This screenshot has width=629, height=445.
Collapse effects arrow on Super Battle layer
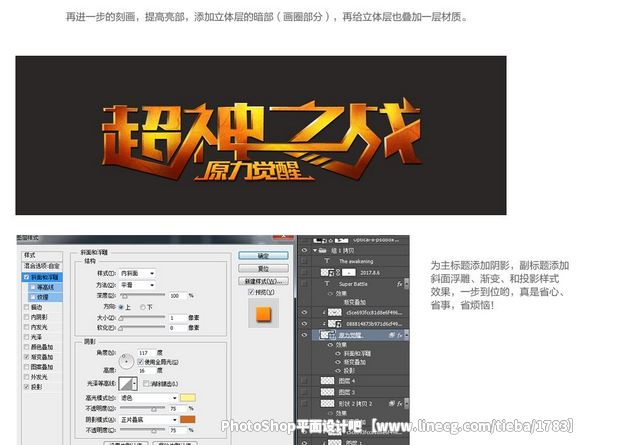(406, 284)
